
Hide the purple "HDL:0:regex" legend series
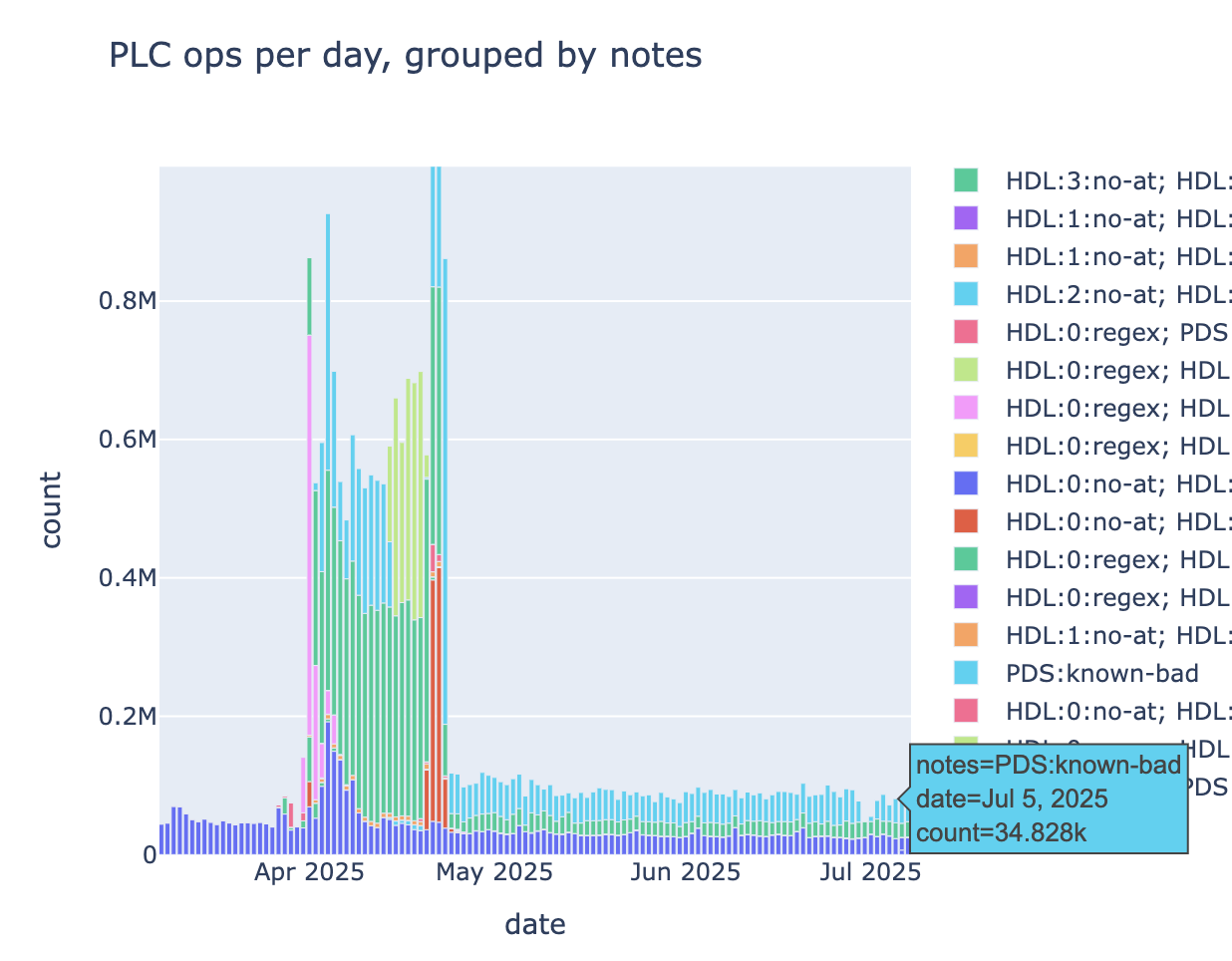tap(1116, 597)
